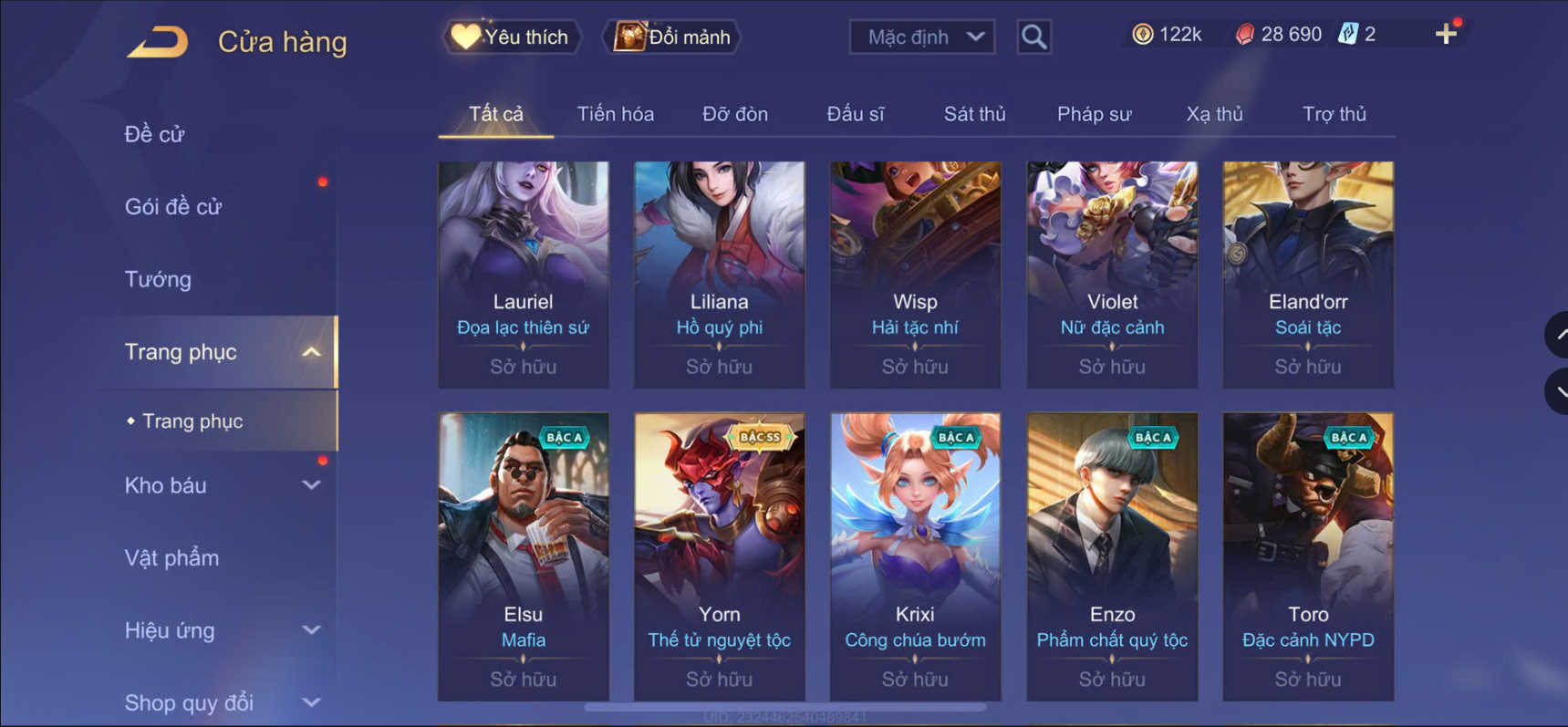The image size is (1568, 727).
Task: Switch to the Sát thủ tab
Action: point(974,114)
